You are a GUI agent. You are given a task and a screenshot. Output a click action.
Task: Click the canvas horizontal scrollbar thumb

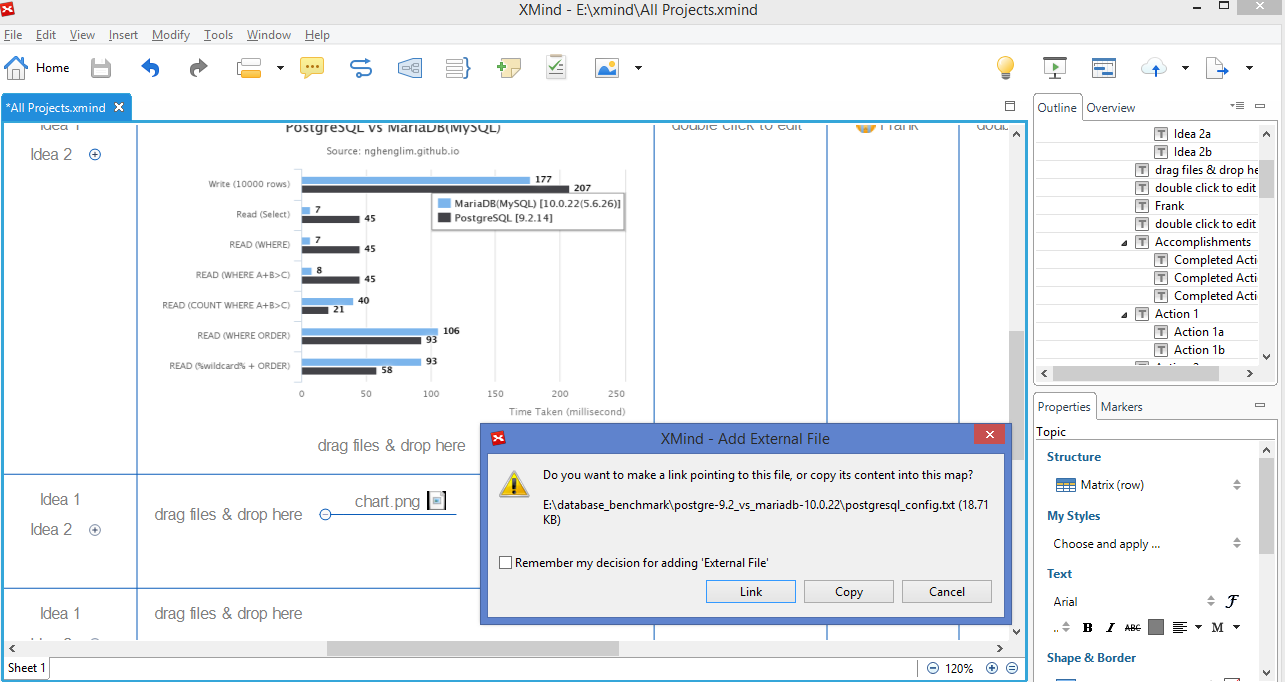473,648
